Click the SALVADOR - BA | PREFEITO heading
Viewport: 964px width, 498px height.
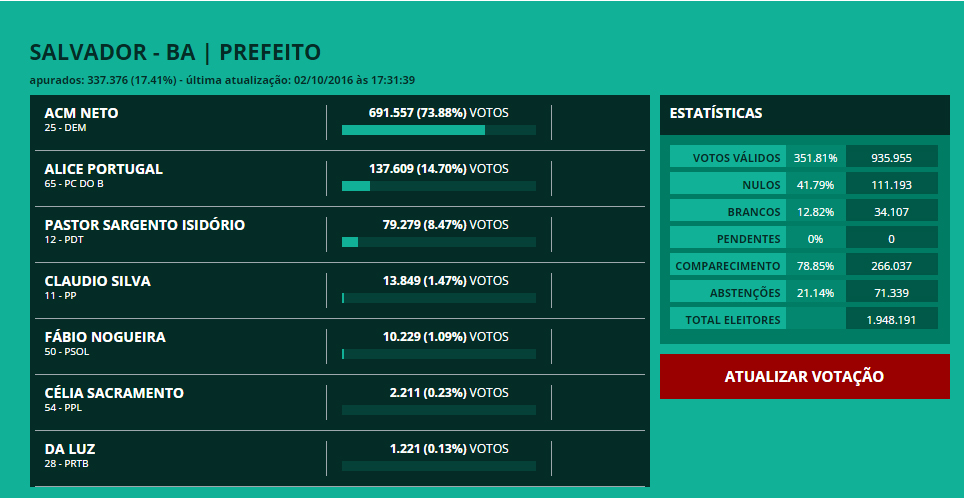point(175,53)
